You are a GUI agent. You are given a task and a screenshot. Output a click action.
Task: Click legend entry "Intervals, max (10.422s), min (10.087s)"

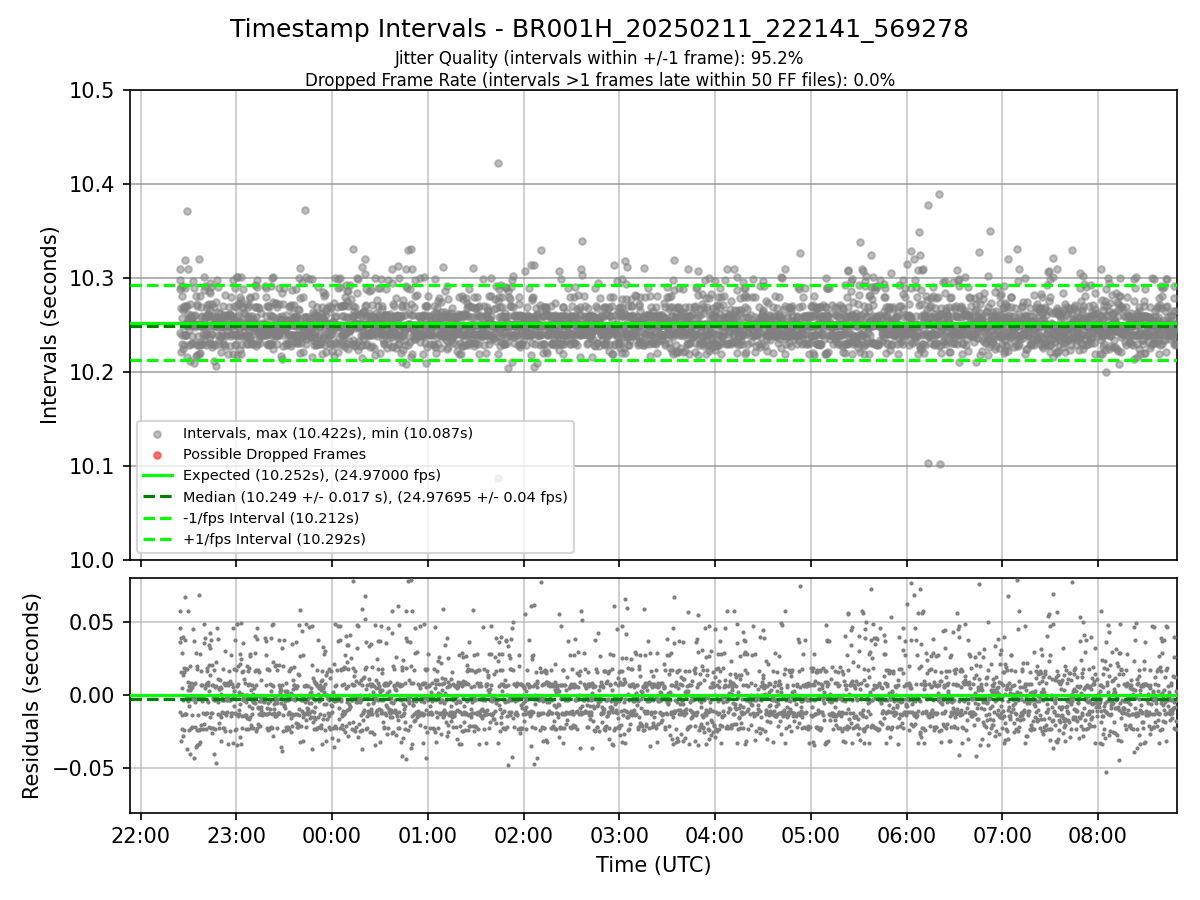click(328, 433)
